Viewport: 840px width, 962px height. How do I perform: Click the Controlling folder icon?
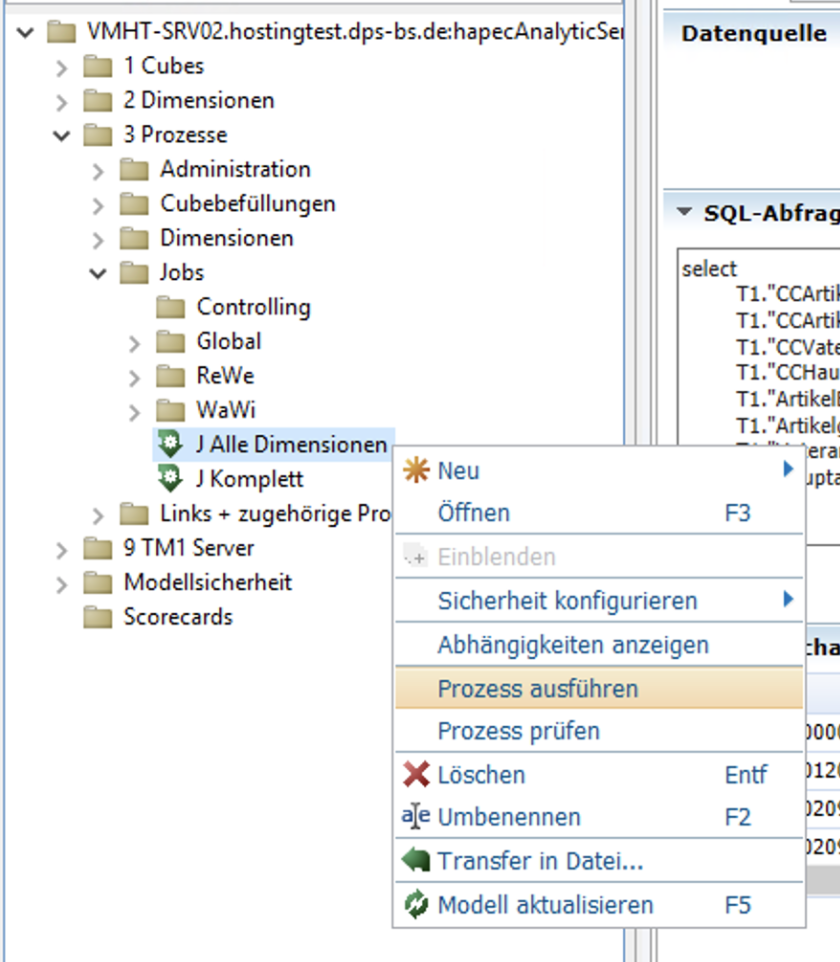click(171, 307)
